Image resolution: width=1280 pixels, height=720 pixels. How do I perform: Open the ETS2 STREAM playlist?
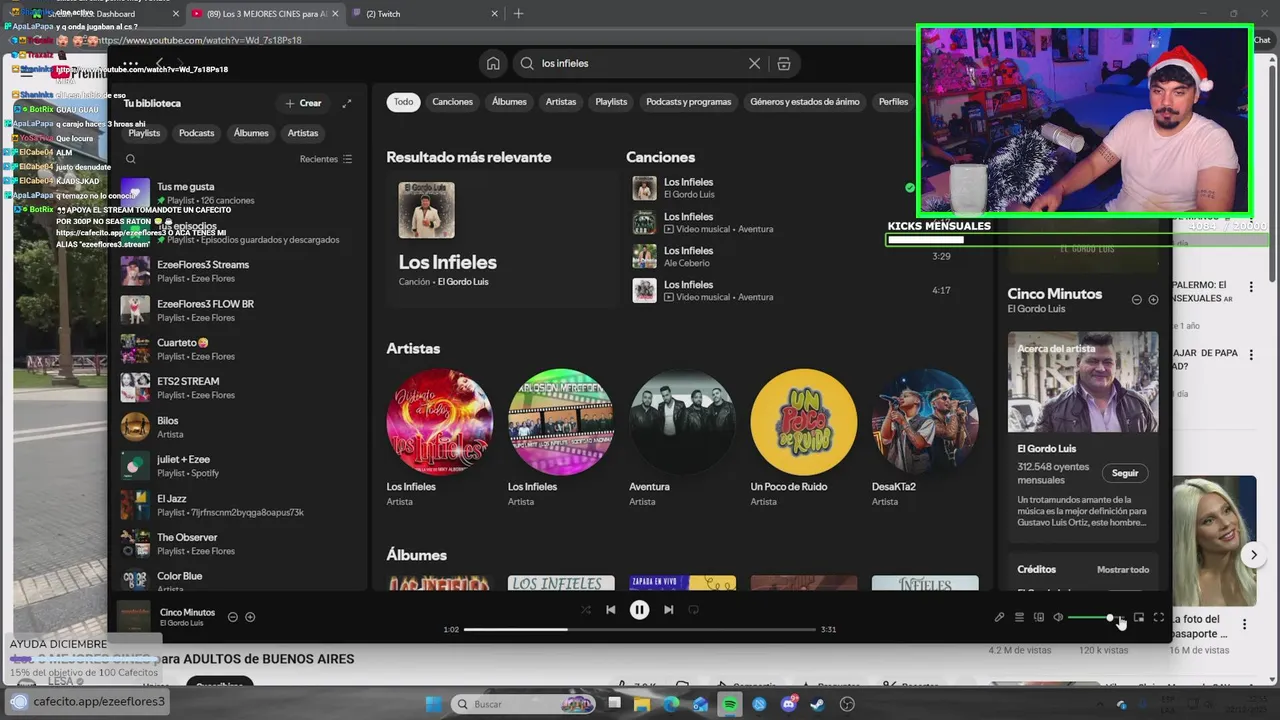pos(238,388)
